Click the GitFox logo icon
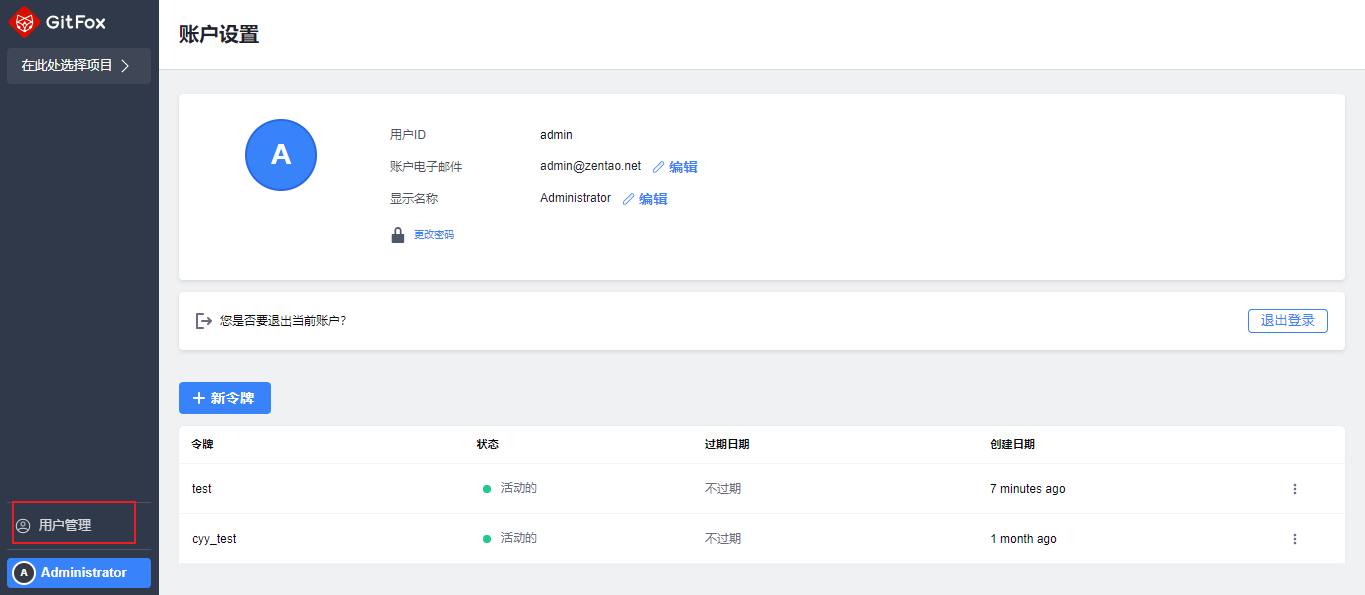 coord(23,21)
